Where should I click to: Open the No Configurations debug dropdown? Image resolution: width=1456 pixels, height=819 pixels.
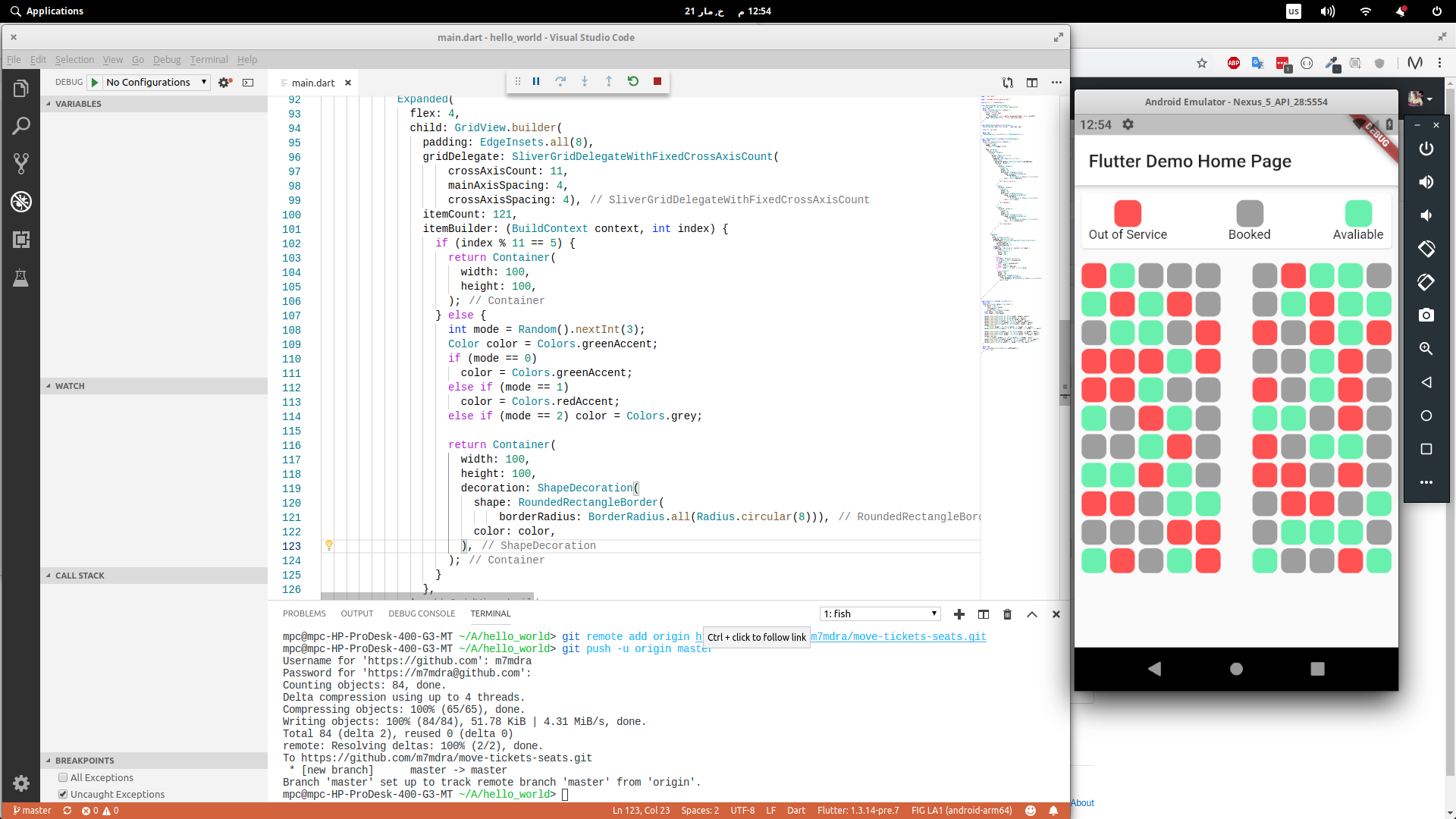click(x=156, y=82)
